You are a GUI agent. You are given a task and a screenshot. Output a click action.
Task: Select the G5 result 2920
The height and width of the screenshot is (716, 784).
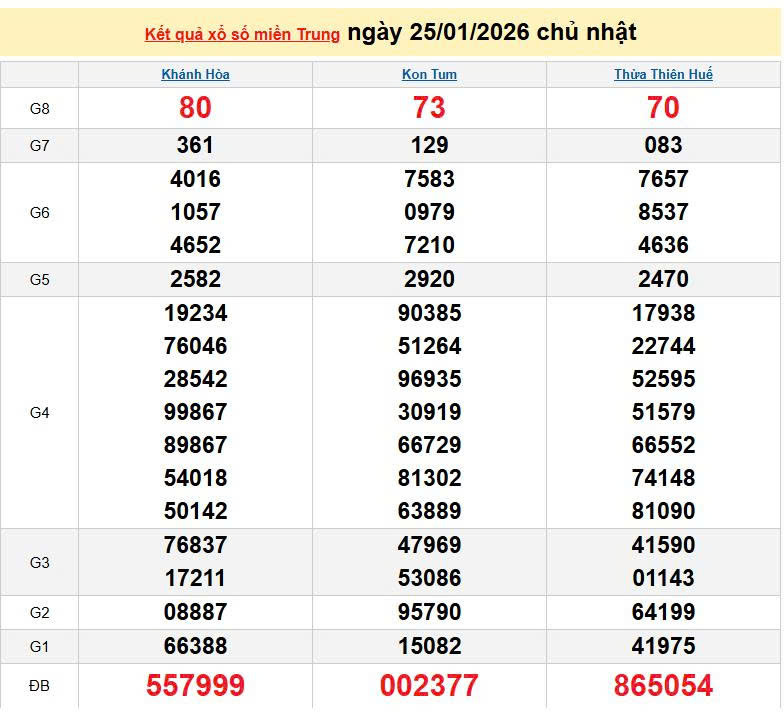(x=429, y=279)
